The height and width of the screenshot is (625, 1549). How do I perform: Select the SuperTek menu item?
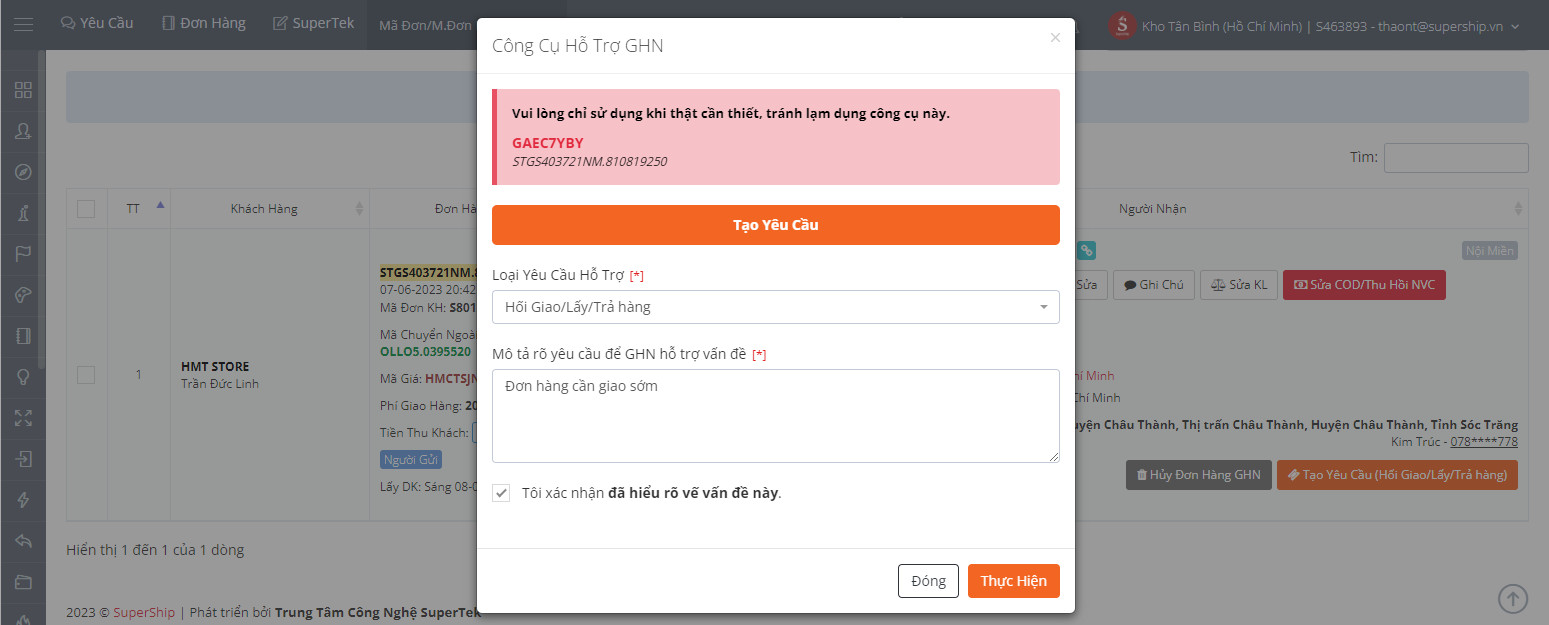(313, 22)
